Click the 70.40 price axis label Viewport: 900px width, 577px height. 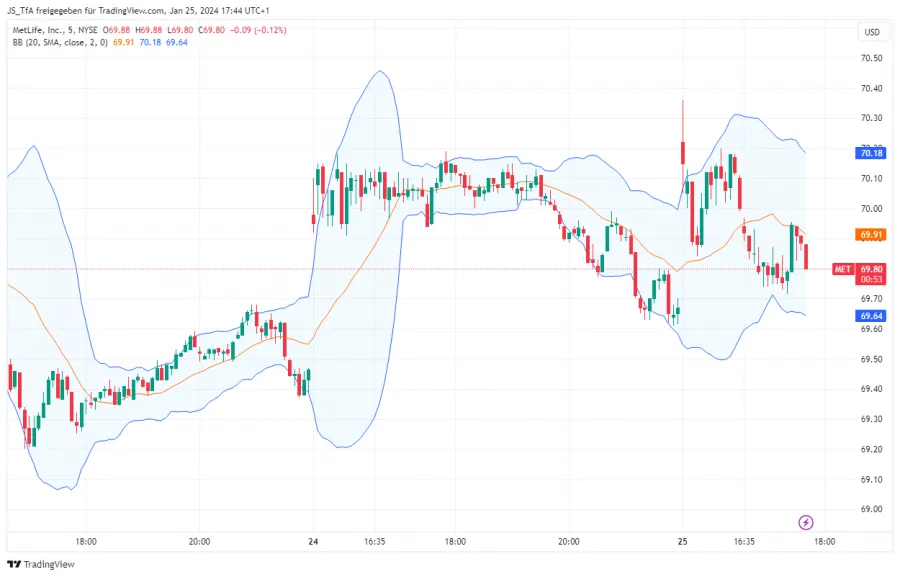870,88
